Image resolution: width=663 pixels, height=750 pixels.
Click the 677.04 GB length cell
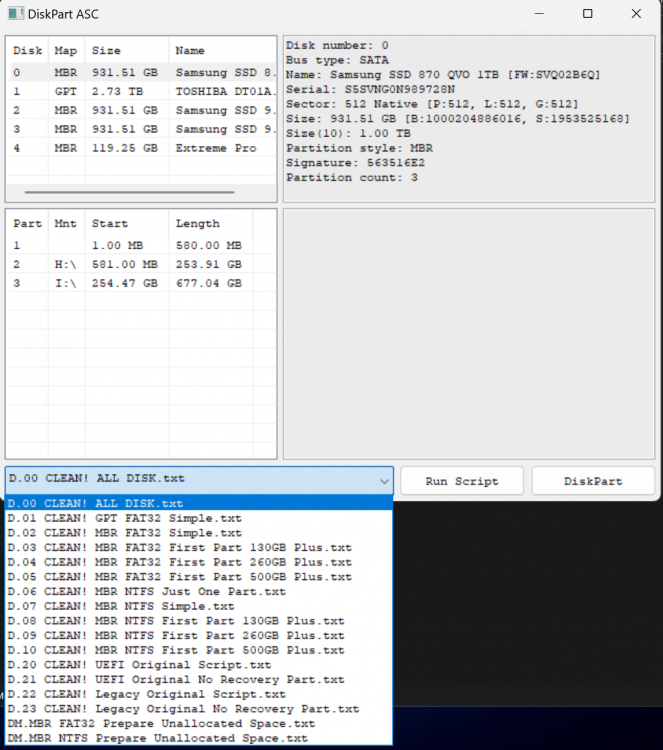(209, 283)
